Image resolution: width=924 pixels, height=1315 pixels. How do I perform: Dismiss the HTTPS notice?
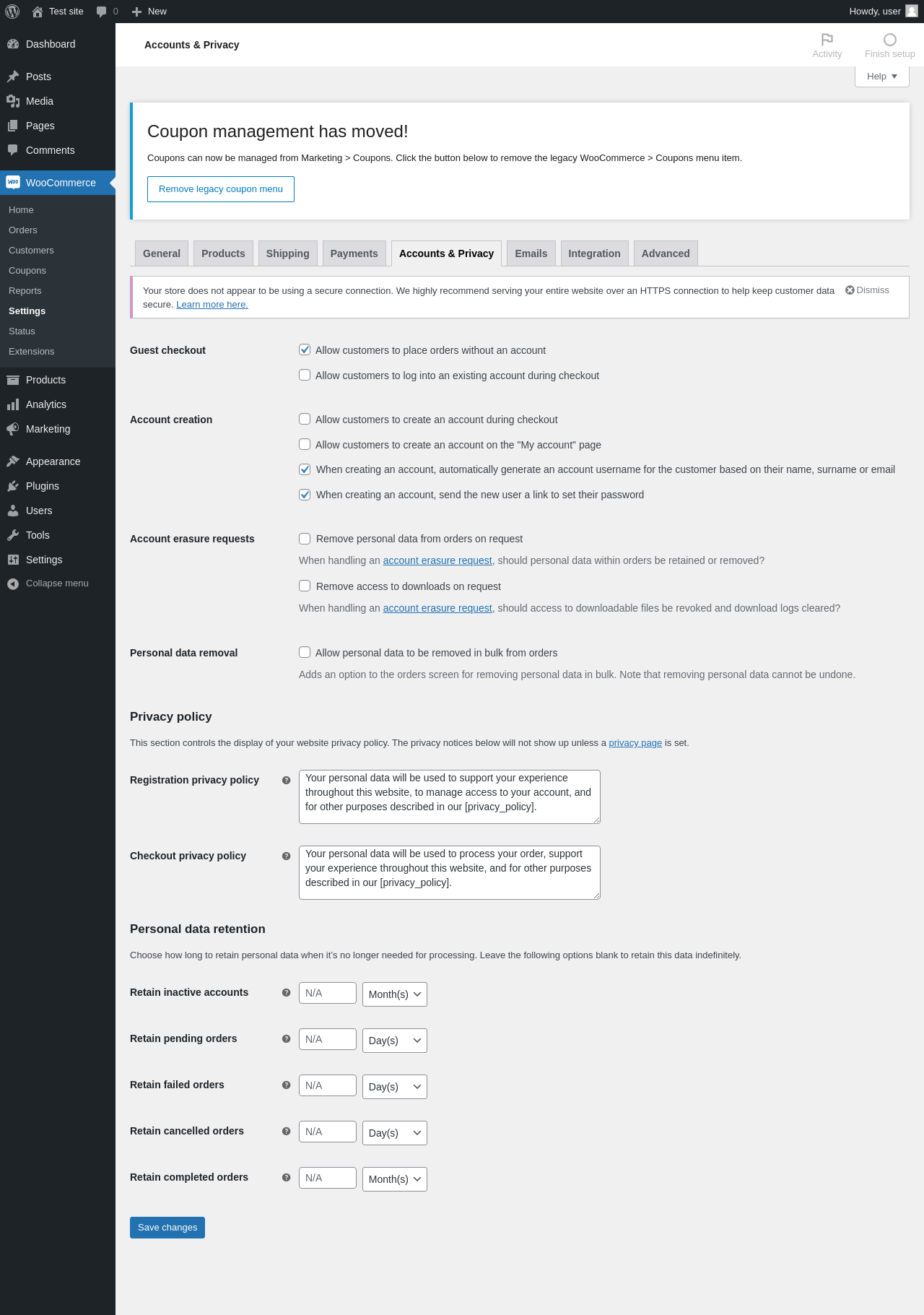coord(867,290)
